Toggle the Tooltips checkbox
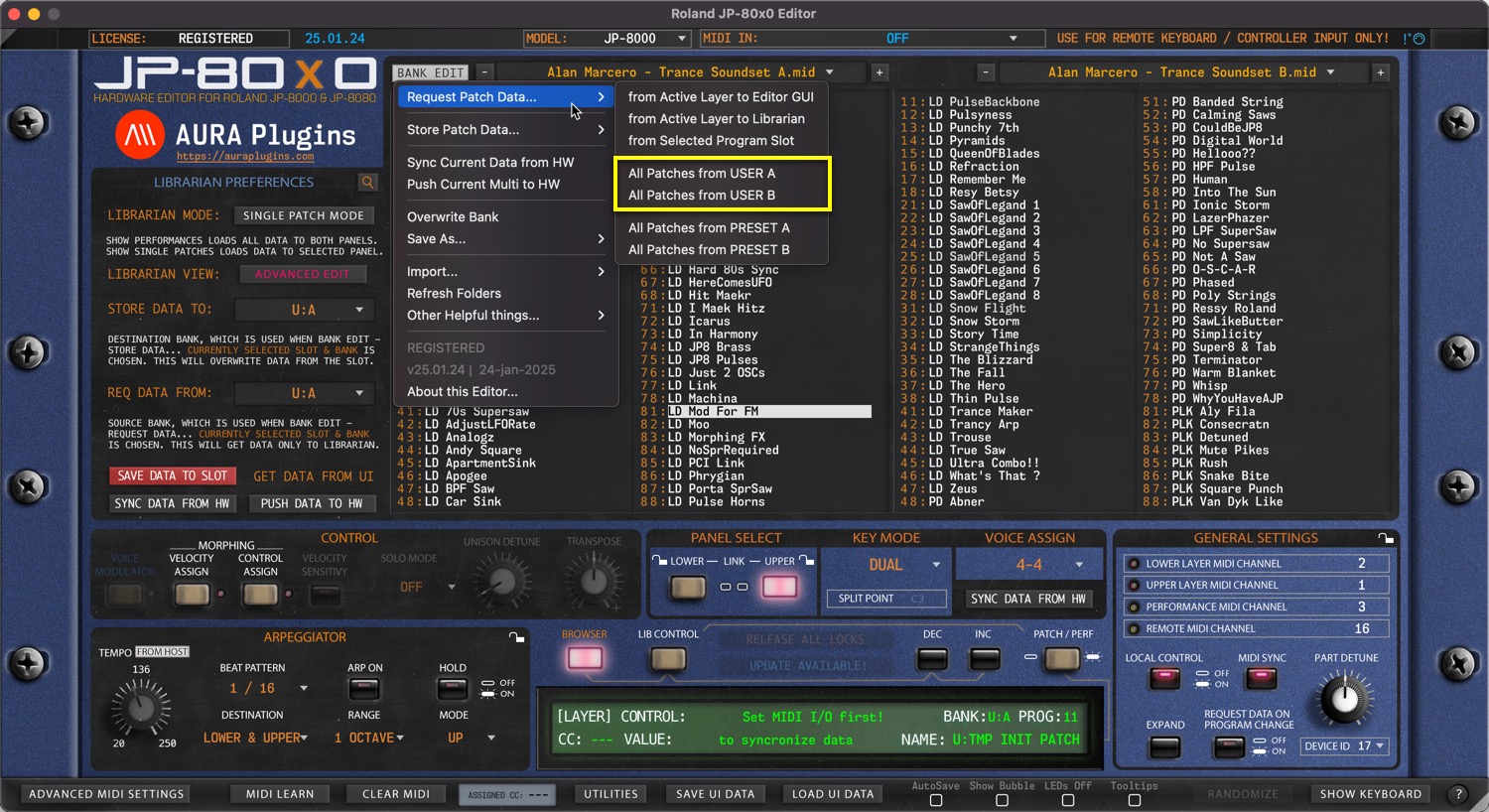Image resolution: width=1489 pixels, height=812 pixels. pos(1134,800)
